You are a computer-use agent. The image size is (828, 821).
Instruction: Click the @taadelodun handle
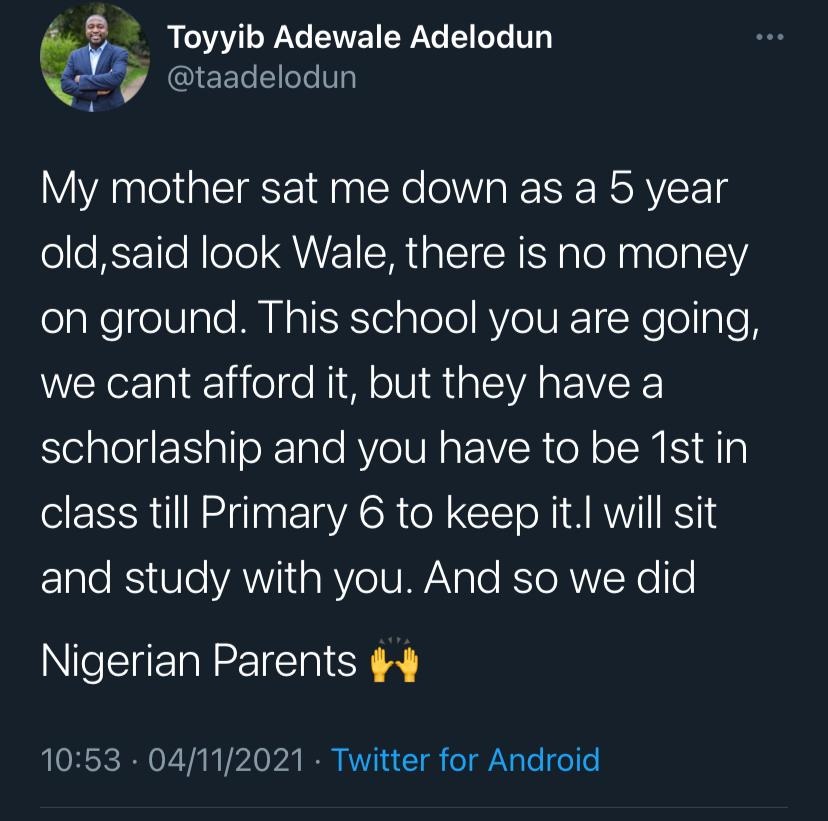(262, 77)
